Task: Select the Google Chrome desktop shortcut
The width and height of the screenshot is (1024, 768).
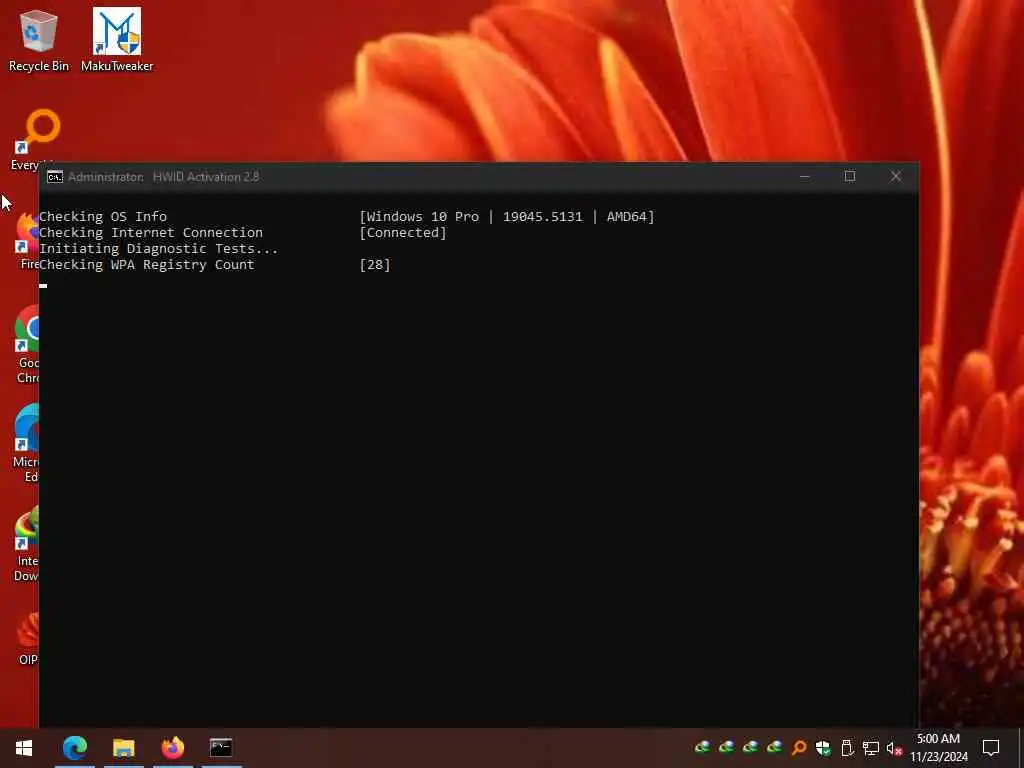Action: [27, 344]
